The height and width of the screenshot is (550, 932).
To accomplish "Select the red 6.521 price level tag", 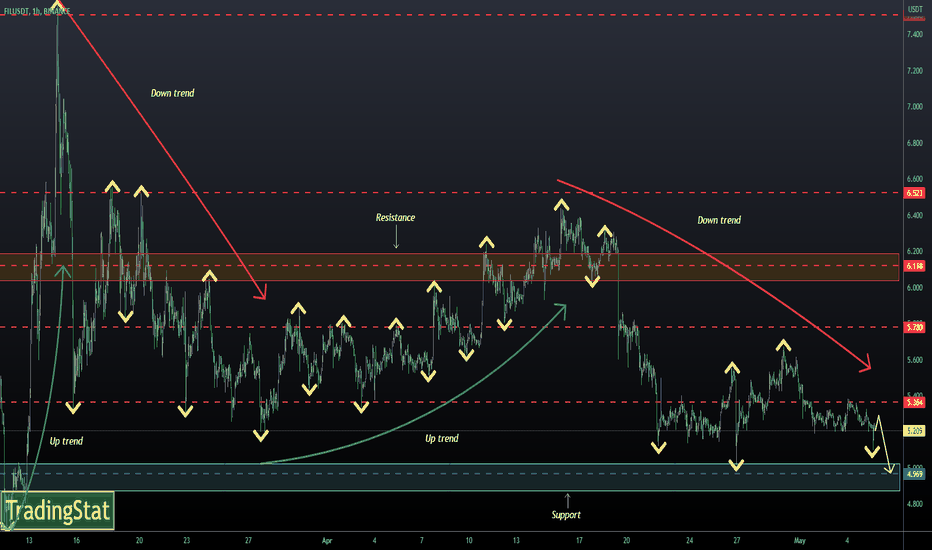I will click(x=914, y=193).
